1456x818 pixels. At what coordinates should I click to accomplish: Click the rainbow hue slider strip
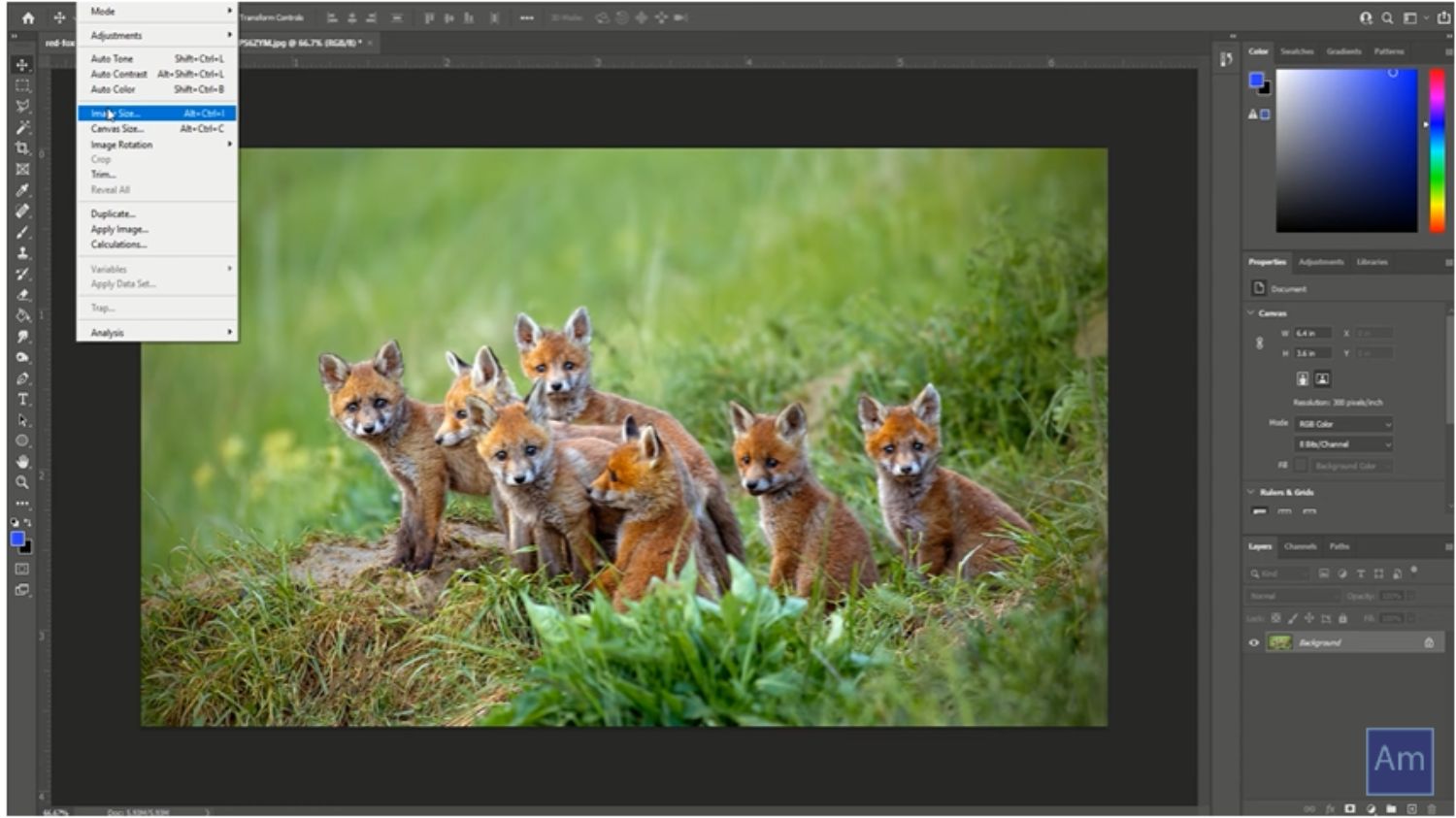[1437, 150]
